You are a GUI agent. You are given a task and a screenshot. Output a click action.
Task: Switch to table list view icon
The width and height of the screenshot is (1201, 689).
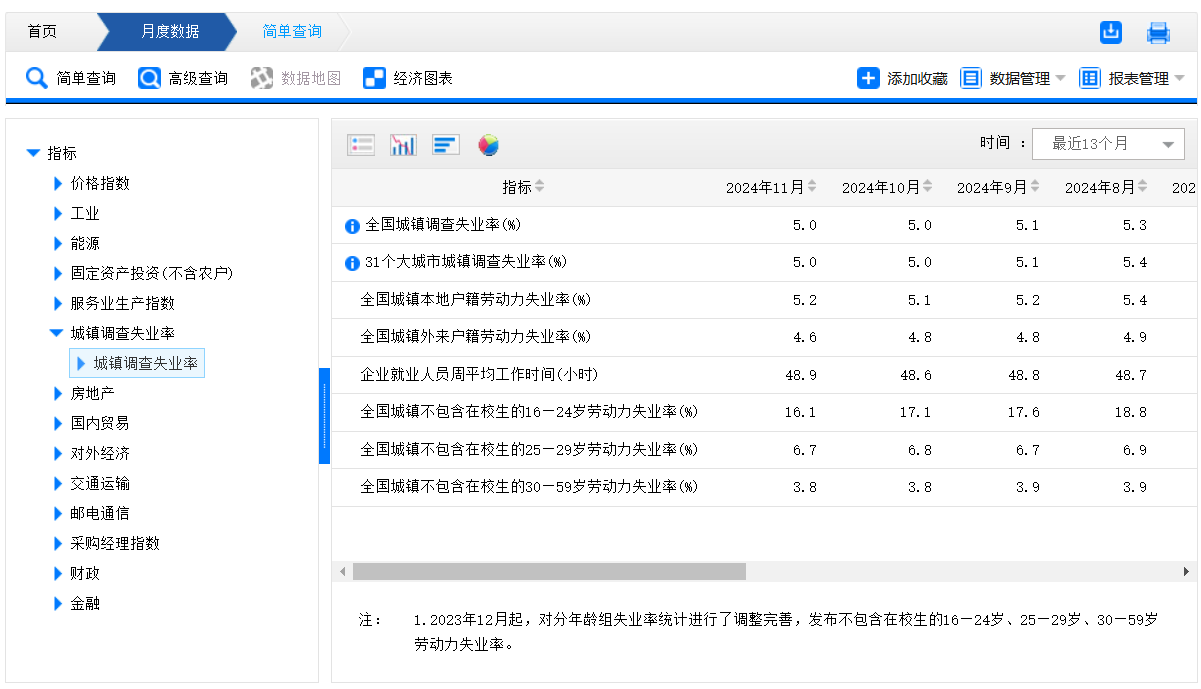(x=361, y=145)
